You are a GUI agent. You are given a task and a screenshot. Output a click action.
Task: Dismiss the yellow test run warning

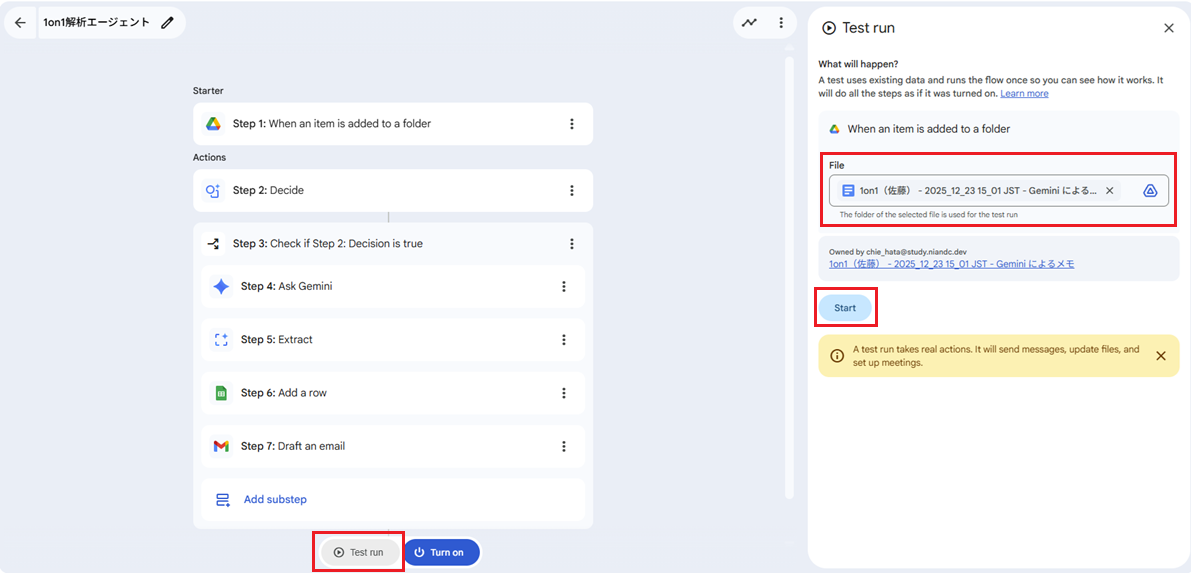tap(1160, 356)
